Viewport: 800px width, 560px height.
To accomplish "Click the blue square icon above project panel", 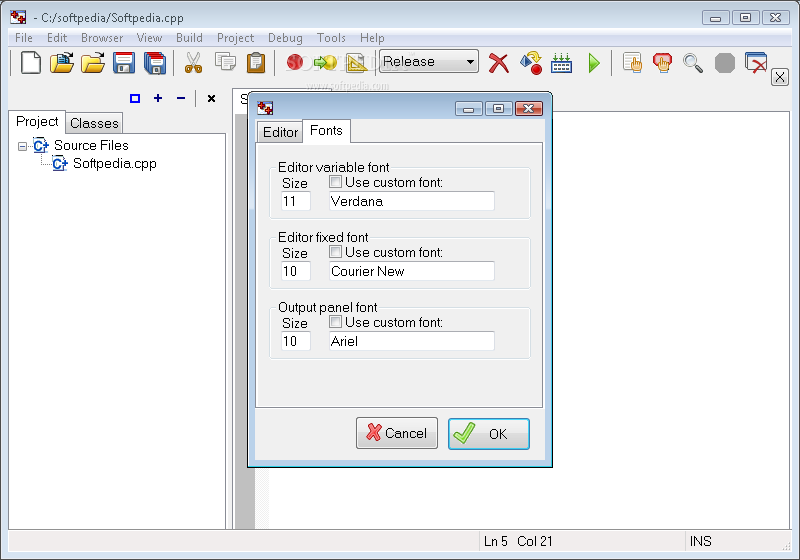I will [135, 98].
